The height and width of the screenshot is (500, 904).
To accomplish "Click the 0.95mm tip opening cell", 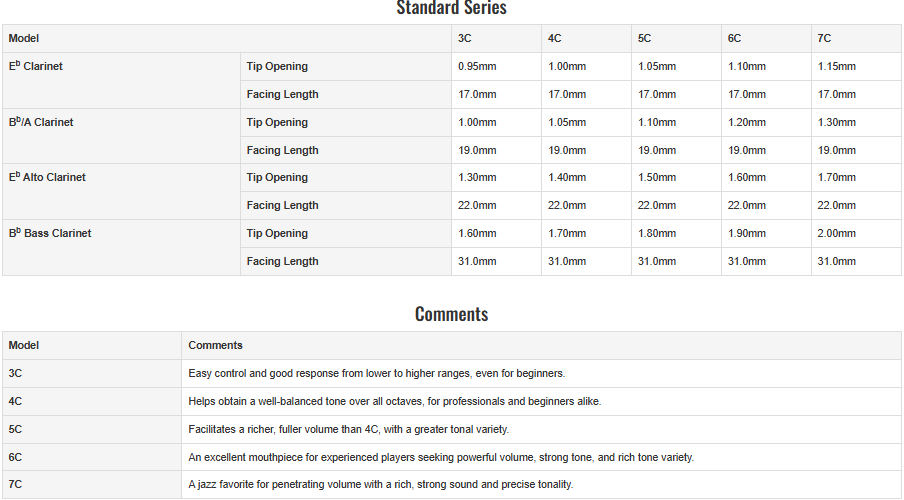I will point(477,66).
